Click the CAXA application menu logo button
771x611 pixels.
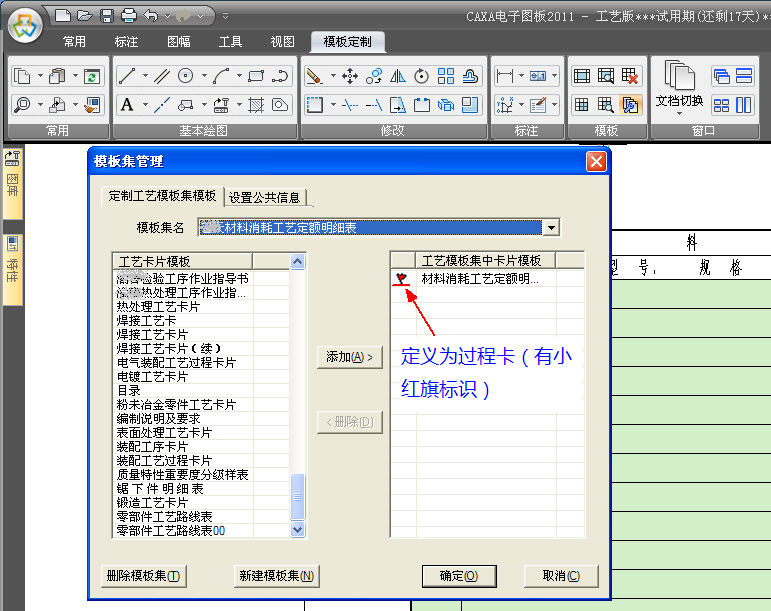[25, 25]
